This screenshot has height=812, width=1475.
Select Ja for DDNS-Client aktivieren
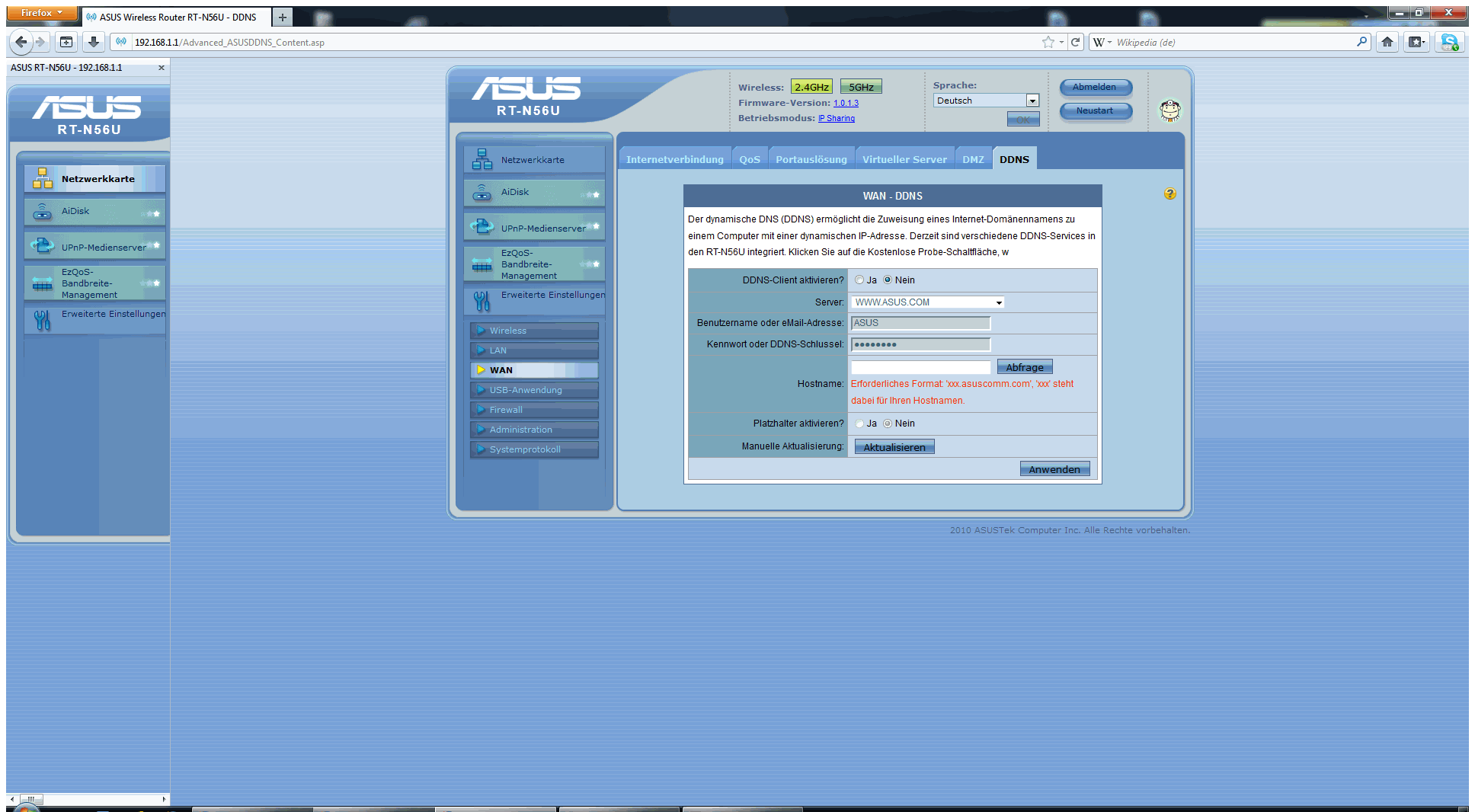pyautogui.click(x=859, y=280)
